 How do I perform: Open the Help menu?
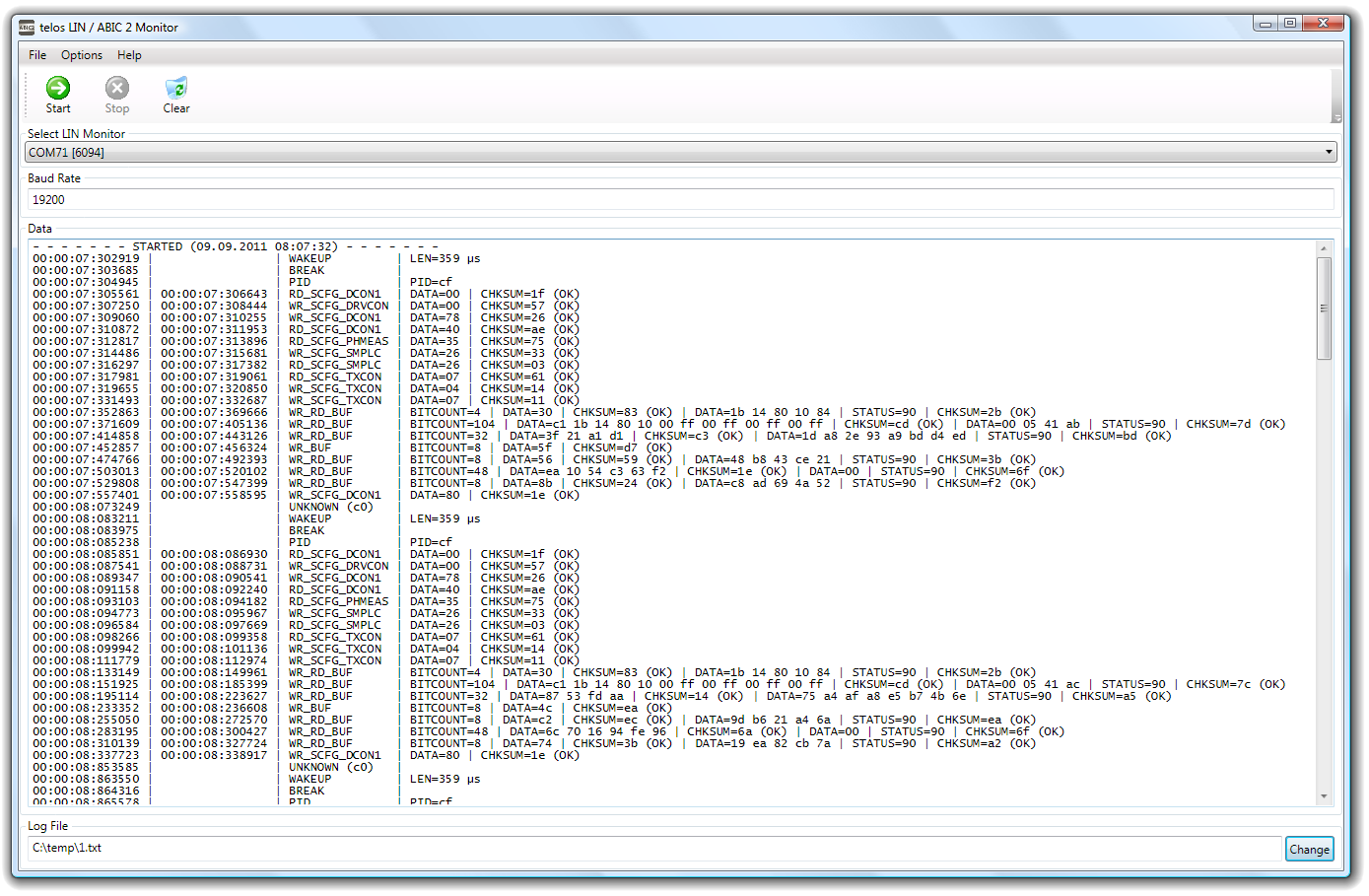(x=129, y=55)
